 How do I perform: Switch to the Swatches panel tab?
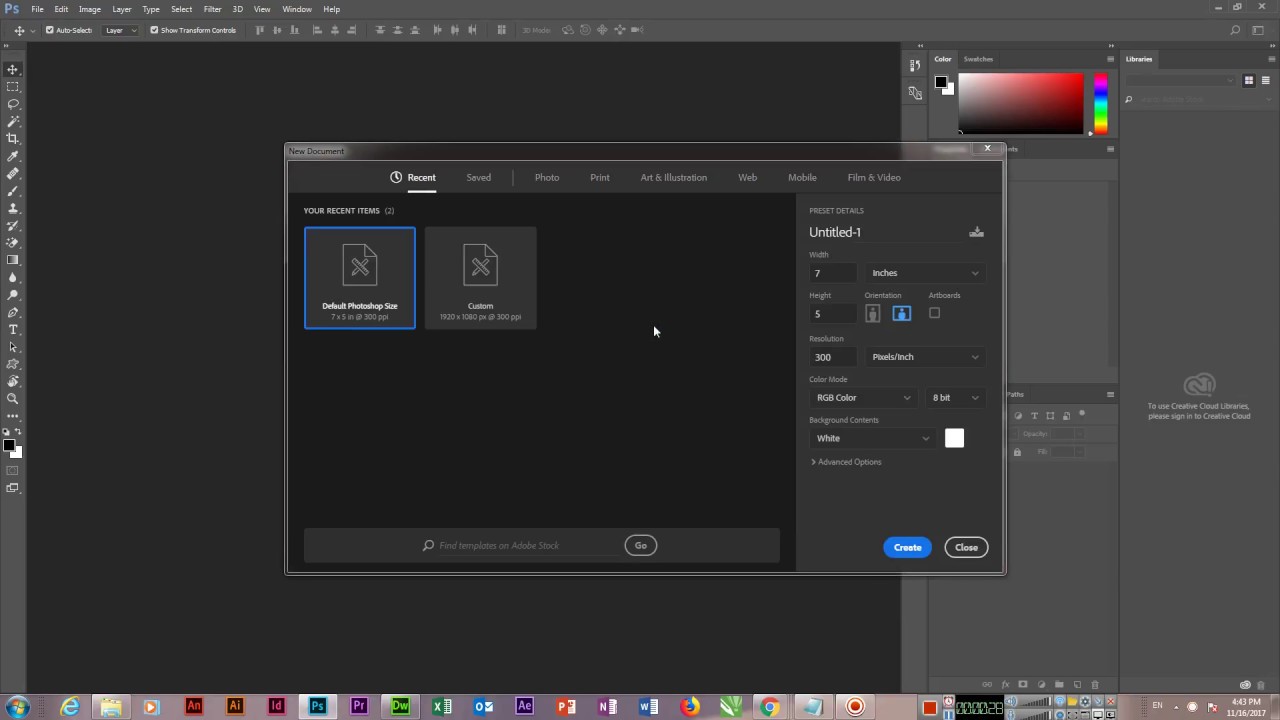pos(978,59)
